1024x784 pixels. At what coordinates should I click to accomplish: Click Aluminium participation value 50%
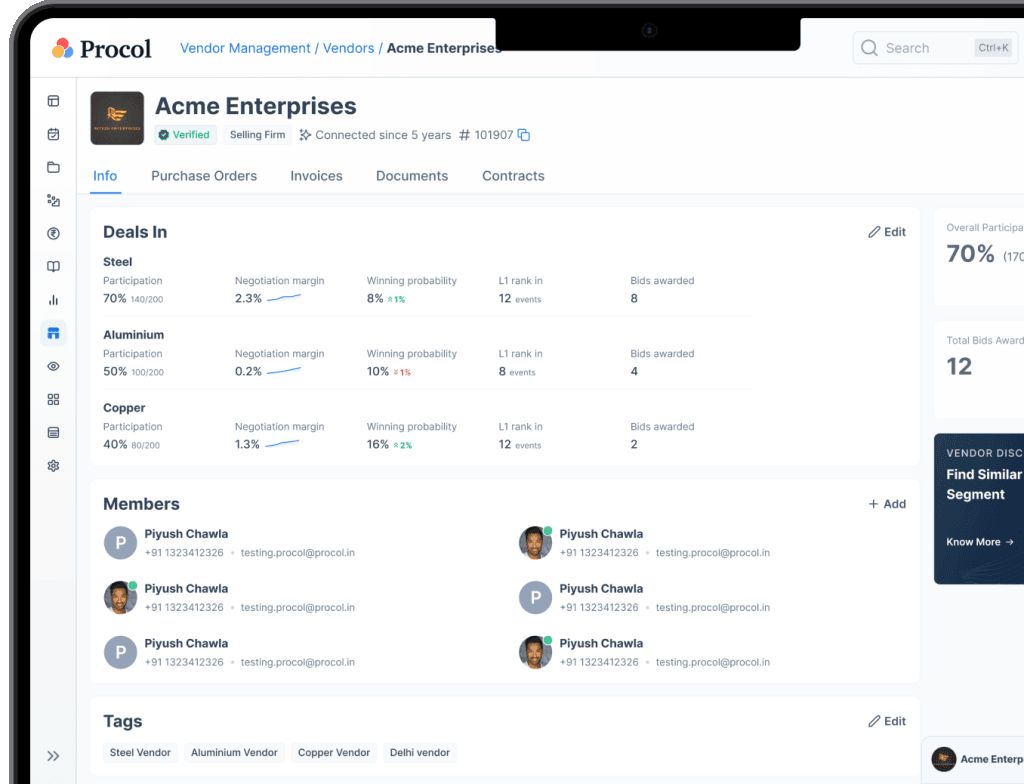click(x=114, y=371)
